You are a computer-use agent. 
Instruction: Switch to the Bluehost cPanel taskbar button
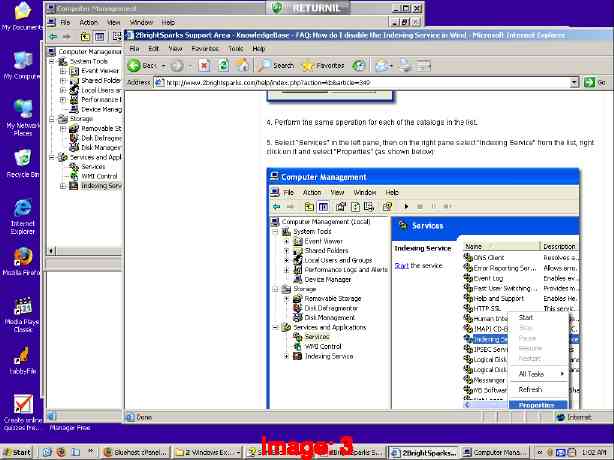(136, 452)
